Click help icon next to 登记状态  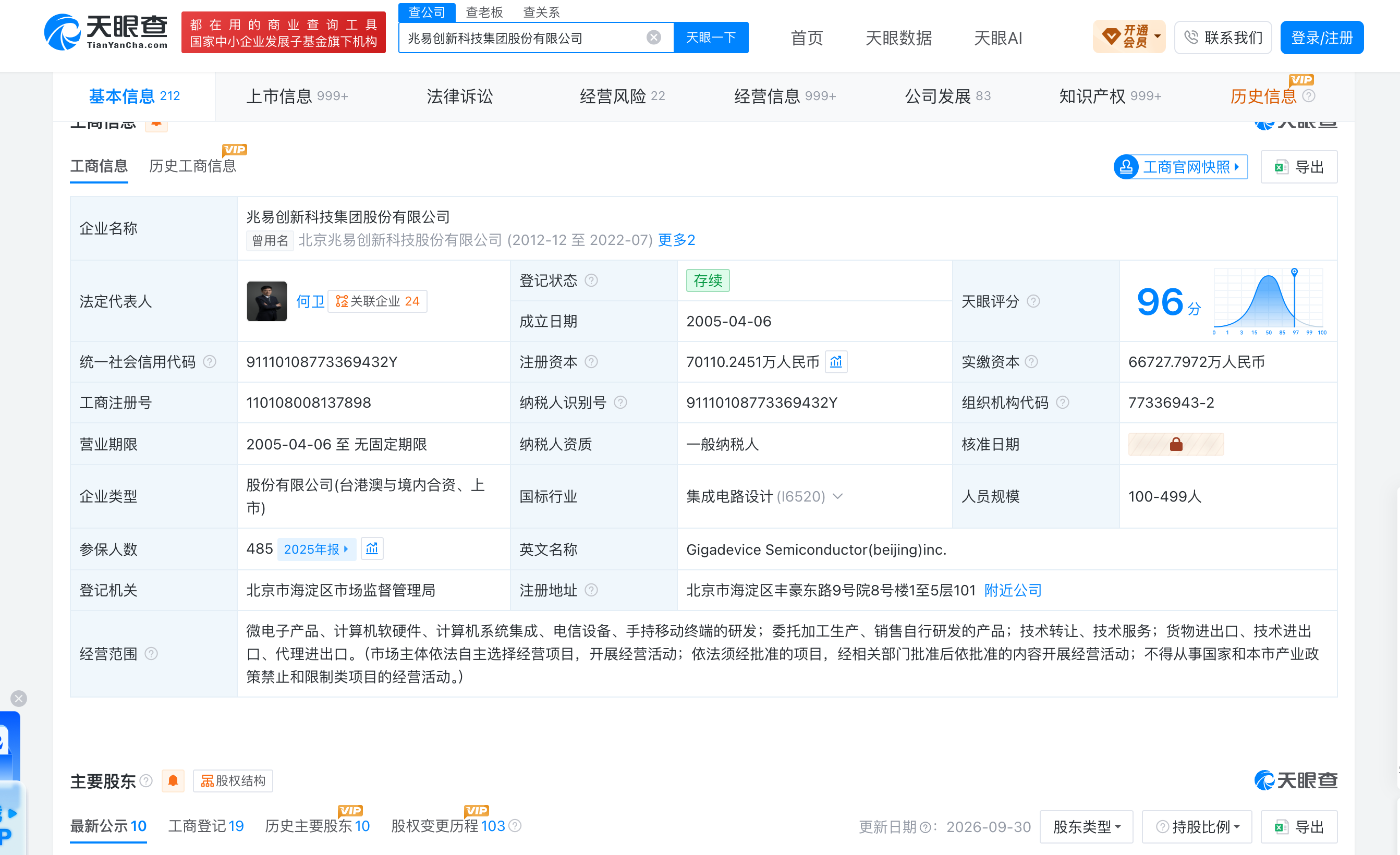pos(591,280)
